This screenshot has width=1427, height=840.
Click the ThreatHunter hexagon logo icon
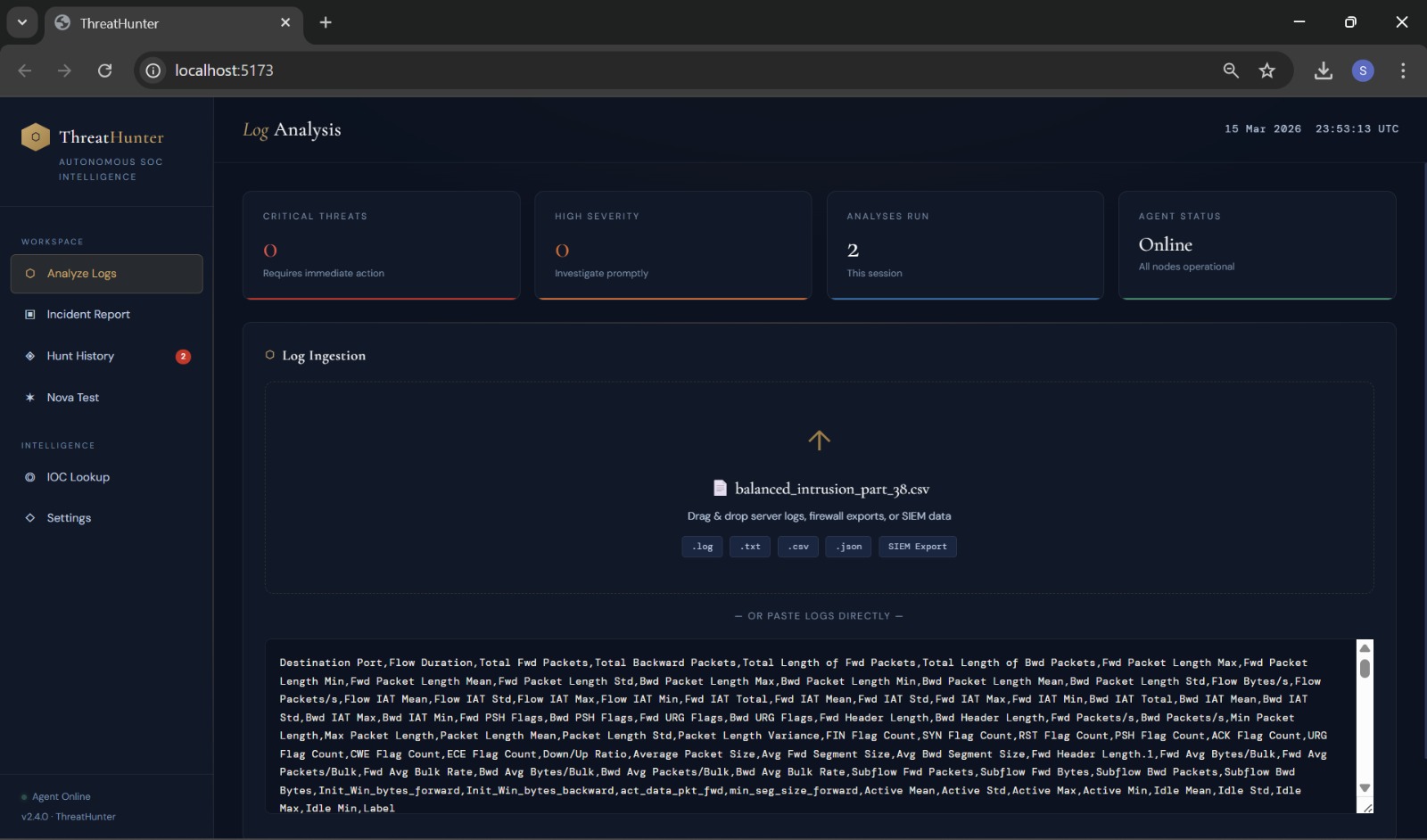point(35,136)
